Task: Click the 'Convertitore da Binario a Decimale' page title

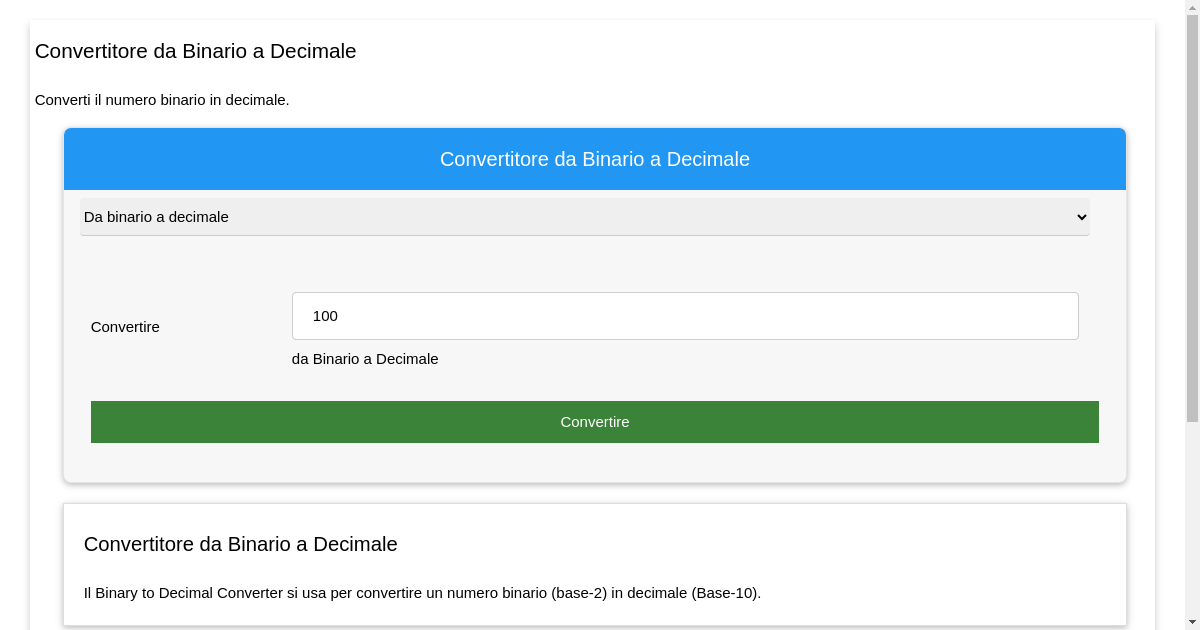Action: (196, 51)
